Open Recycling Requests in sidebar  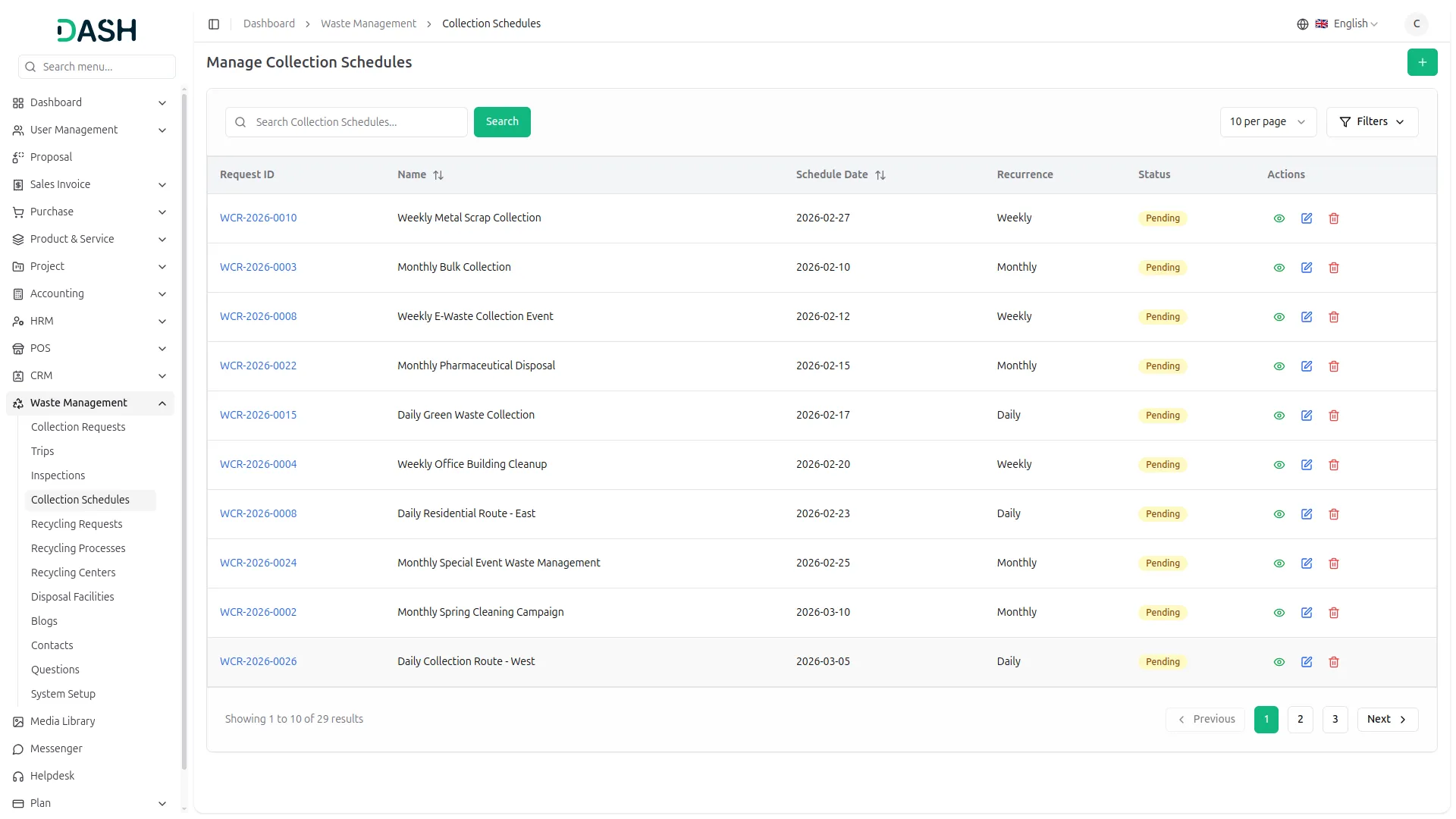click(77, 524)
